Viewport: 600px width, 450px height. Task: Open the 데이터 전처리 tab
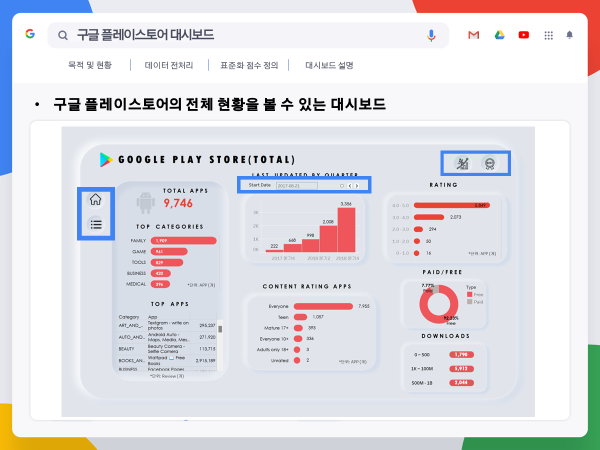coord(169,65)
